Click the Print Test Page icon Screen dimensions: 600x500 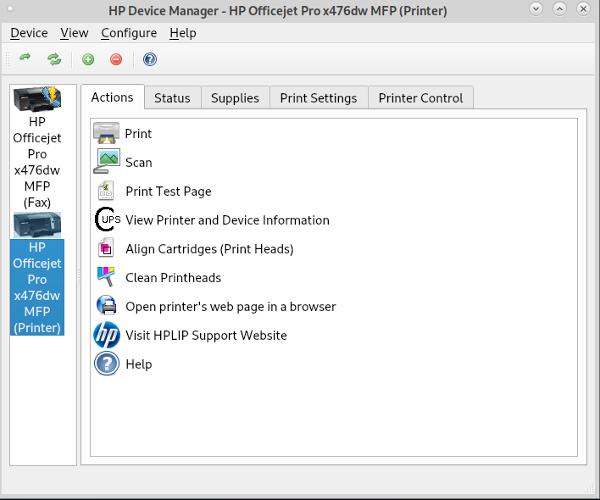coord(106,191)
